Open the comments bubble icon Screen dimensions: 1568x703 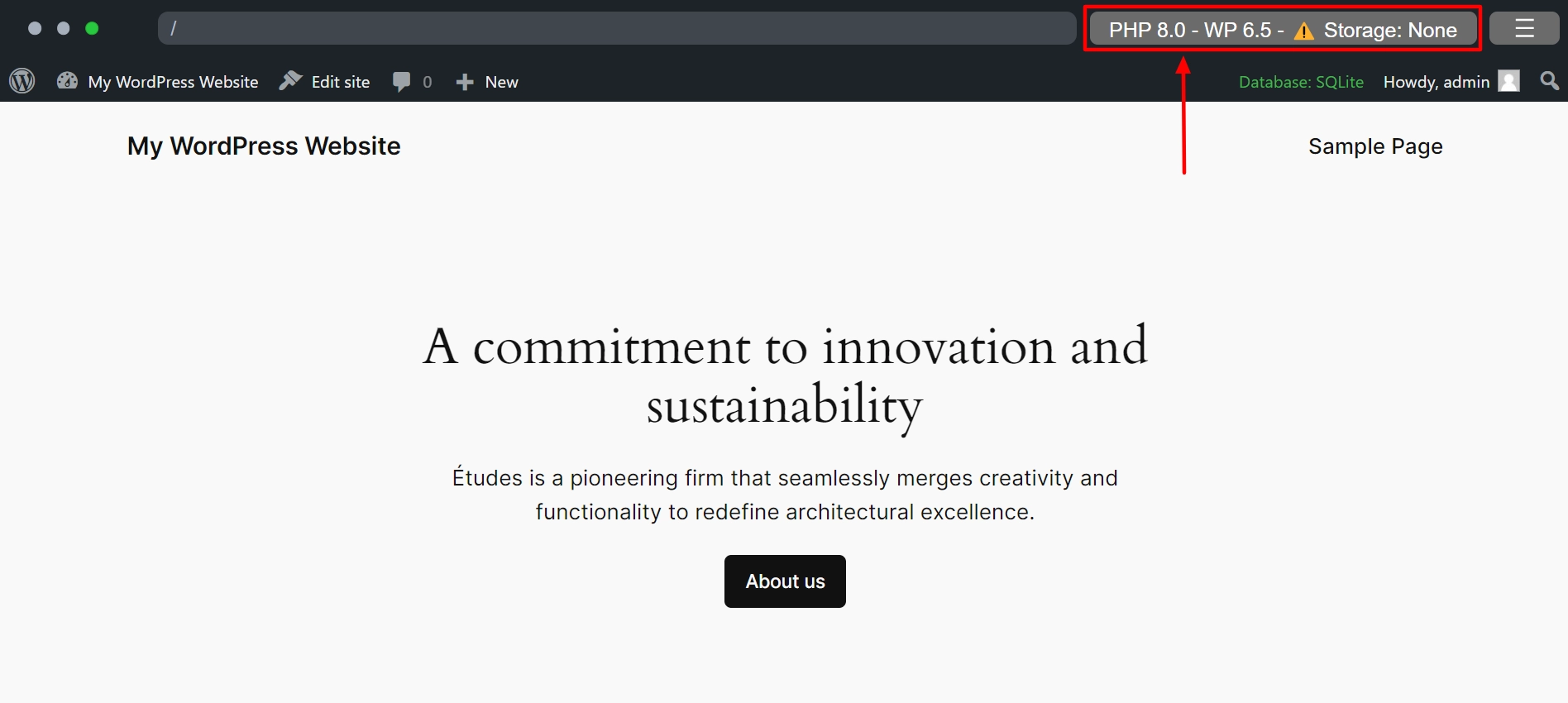pos(402,82)
